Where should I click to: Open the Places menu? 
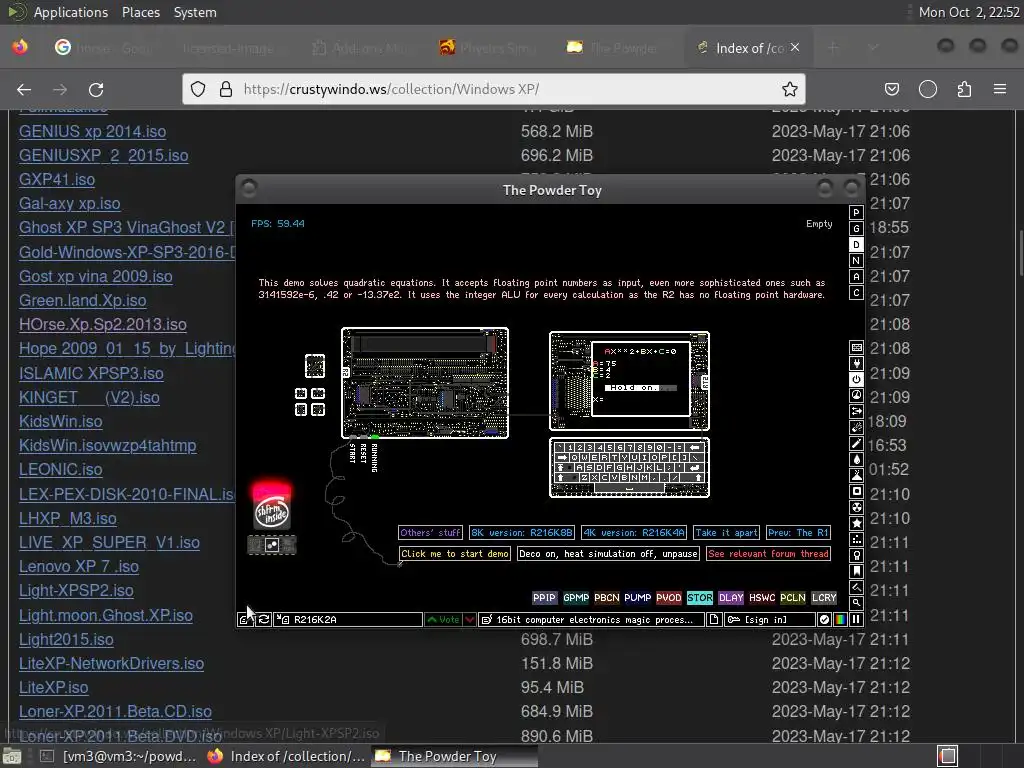pyautogui.click(x=140, y=12)
